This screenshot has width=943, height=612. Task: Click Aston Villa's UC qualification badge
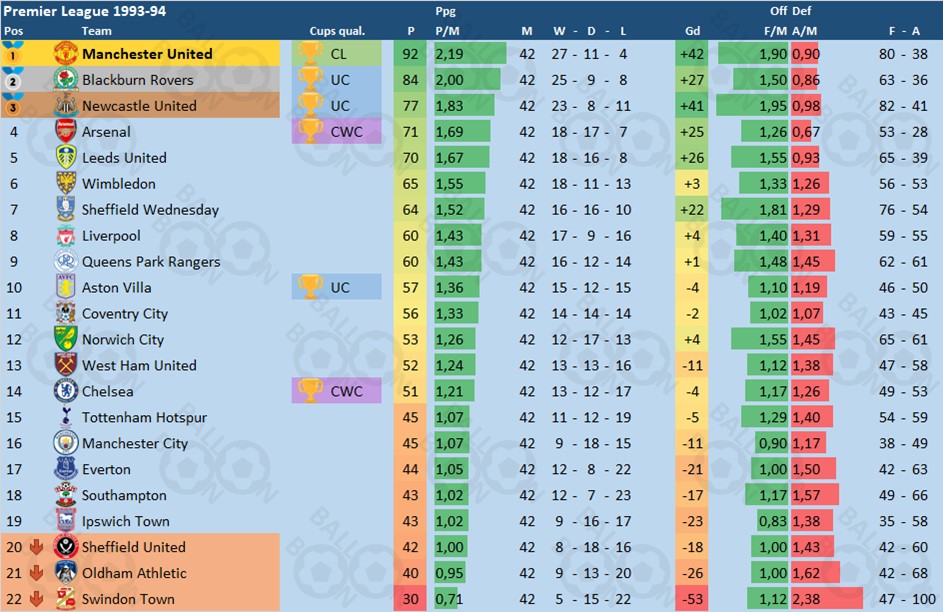[336, 287]
